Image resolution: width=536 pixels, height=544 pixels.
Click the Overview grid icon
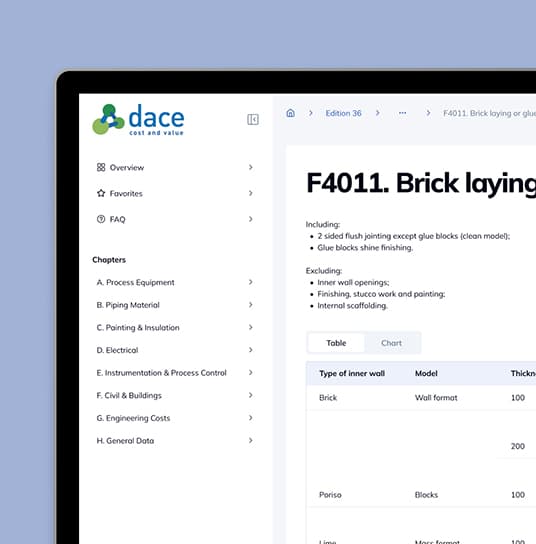[101, 167]
